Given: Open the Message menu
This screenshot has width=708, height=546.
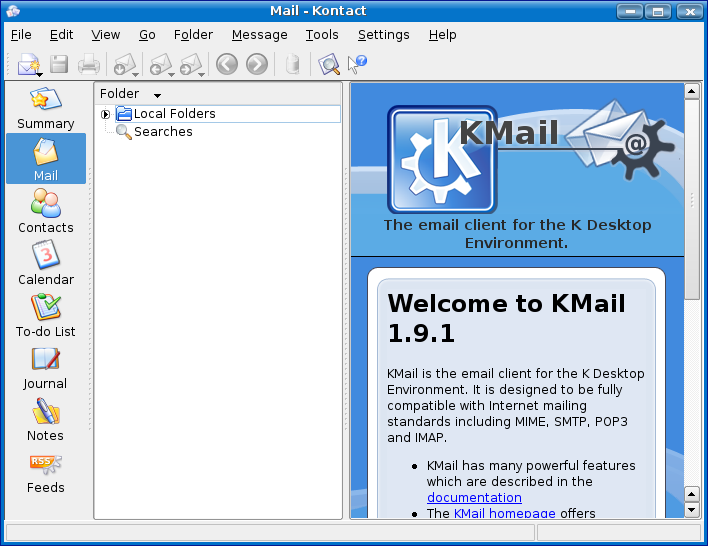Looking at the screenshot, I should [259, 35].
